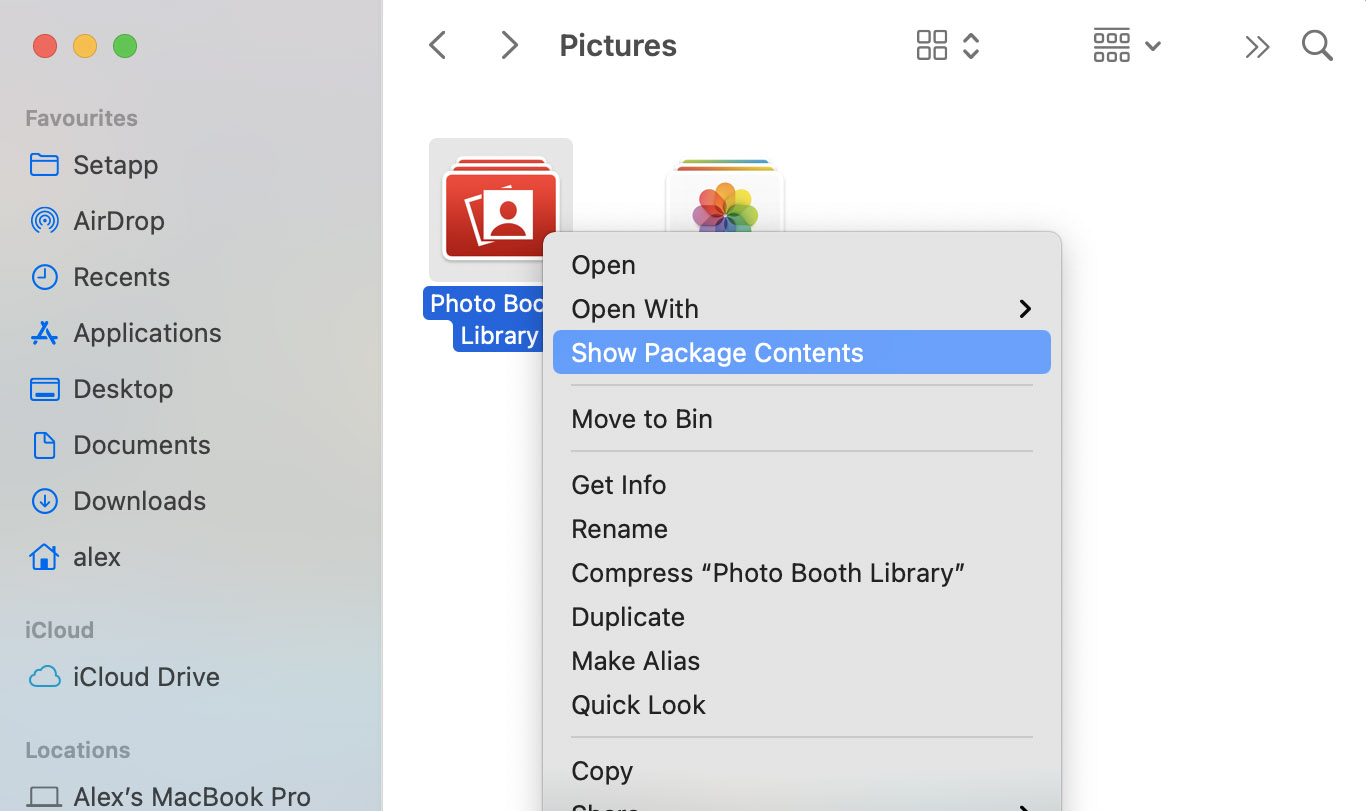Switch to icon grid view
This screenshot has height=811, width=1366.
pos(931,45)
